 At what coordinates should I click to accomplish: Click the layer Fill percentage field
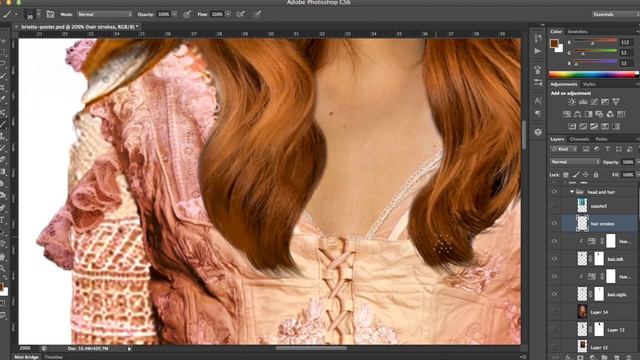tap(628, 175)
